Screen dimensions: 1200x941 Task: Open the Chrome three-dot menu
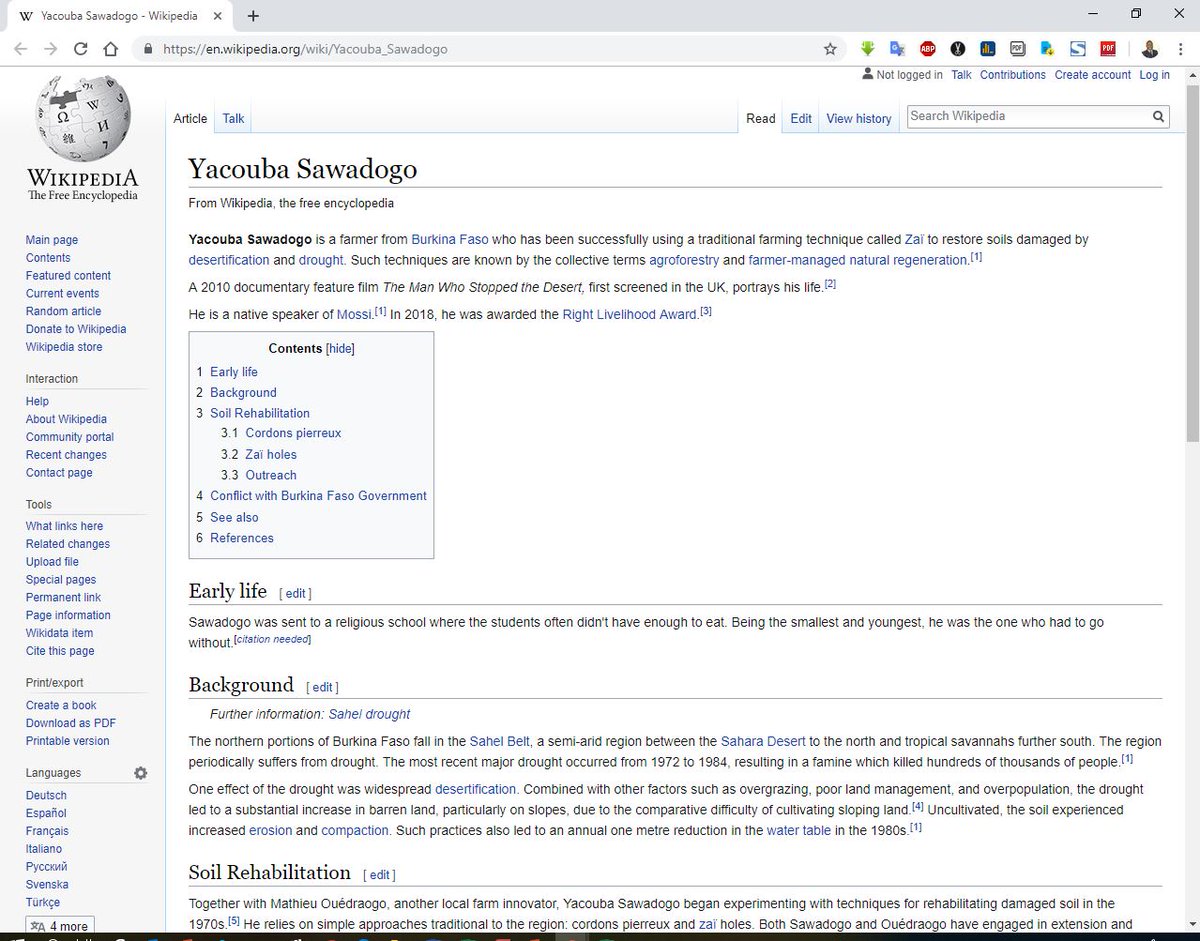pyautogui.click(x=1180, y=48)
